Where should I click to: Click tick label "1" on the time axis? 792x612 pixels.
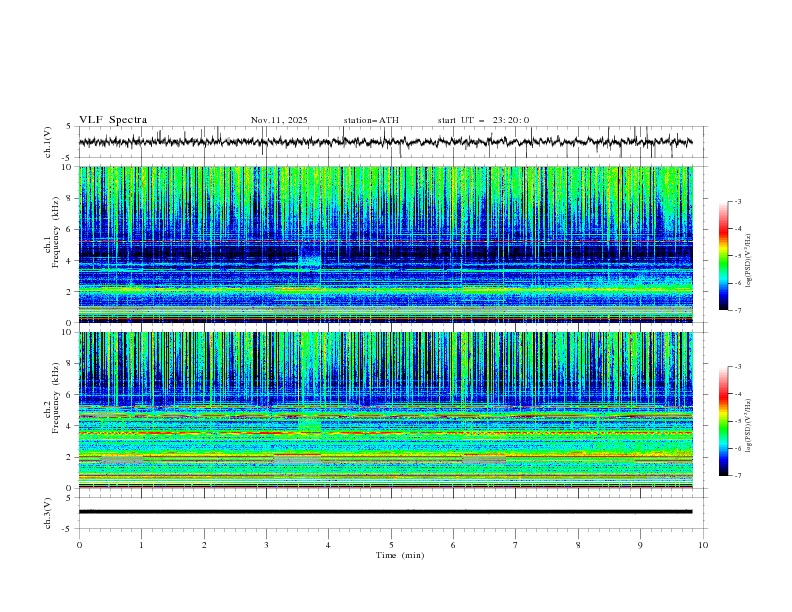141,545
